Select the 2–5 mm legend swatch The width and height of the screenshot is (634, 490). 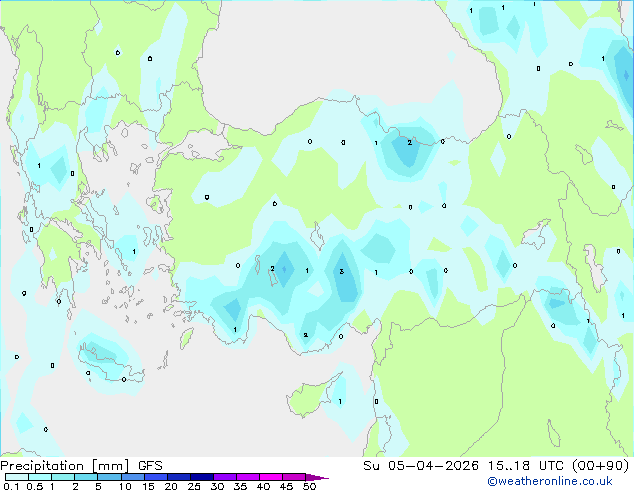(86, 477)
